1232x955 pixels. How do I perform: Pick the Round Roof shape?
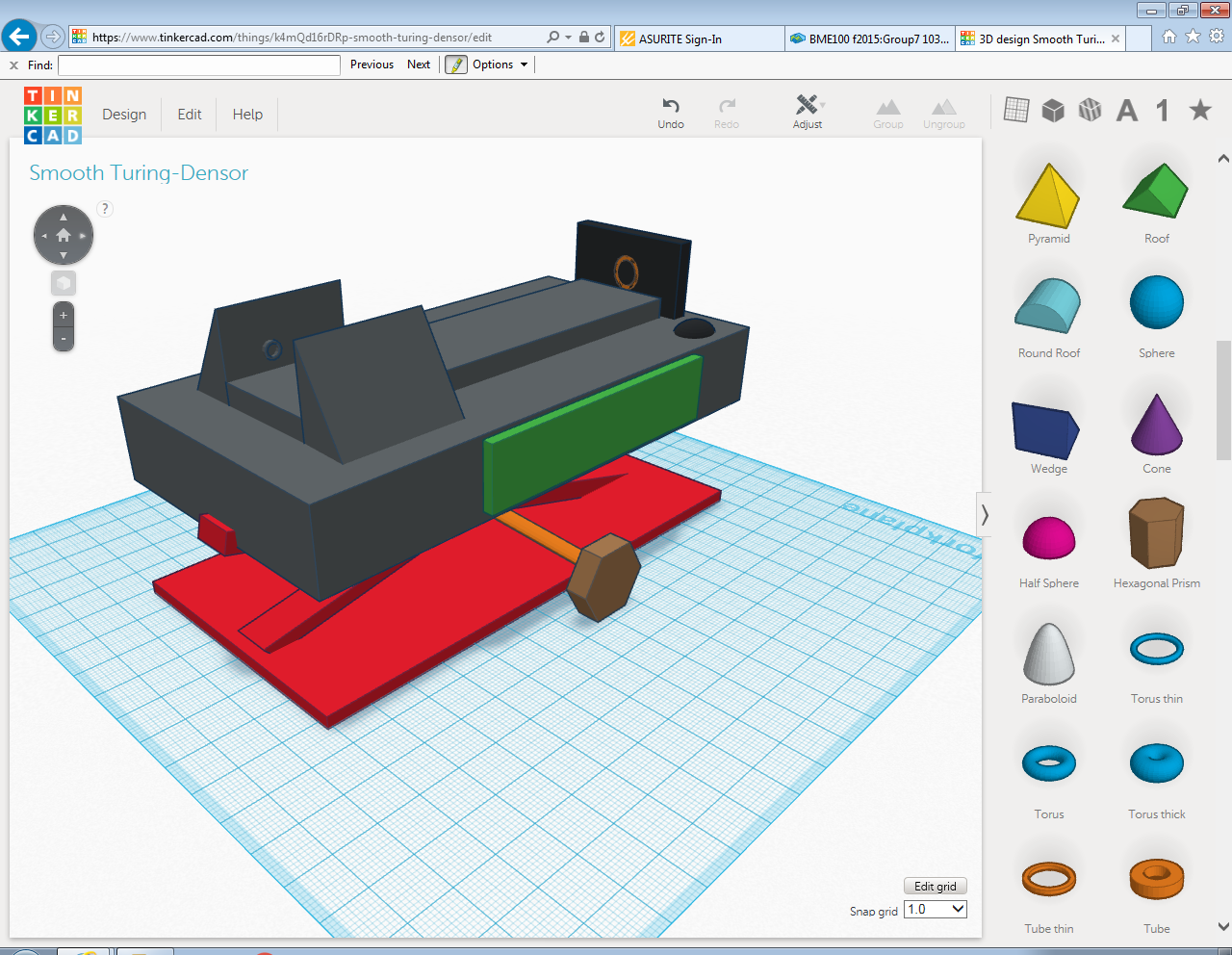(1048, 306)
